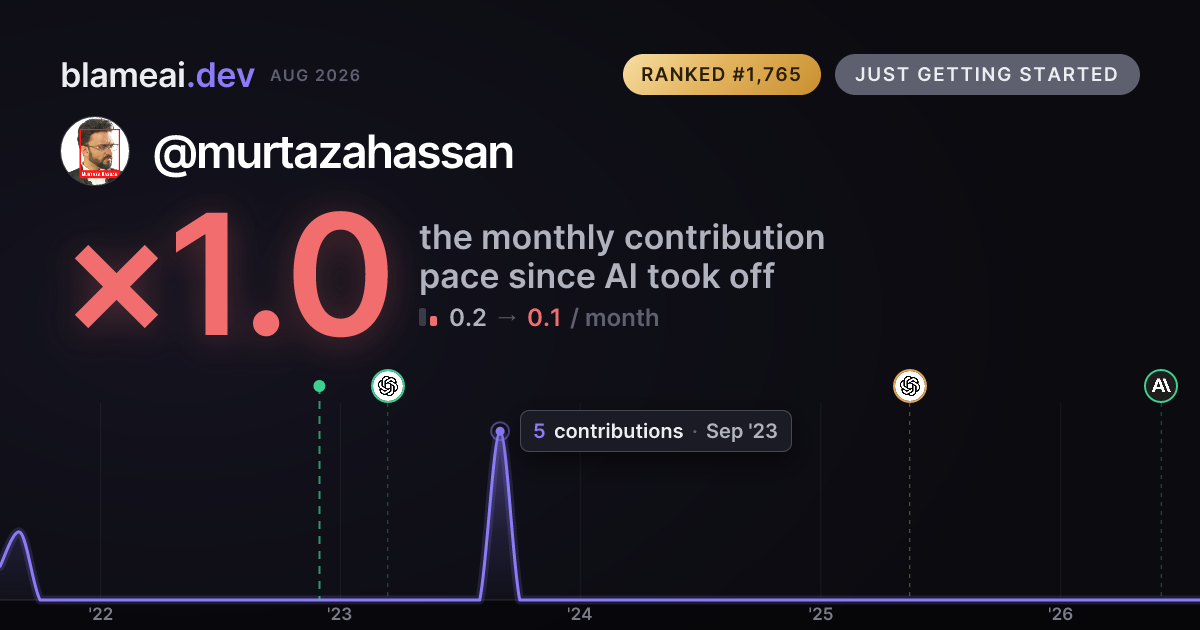
Task: Select the '24 year label on the axis
Action: (580, 614)
